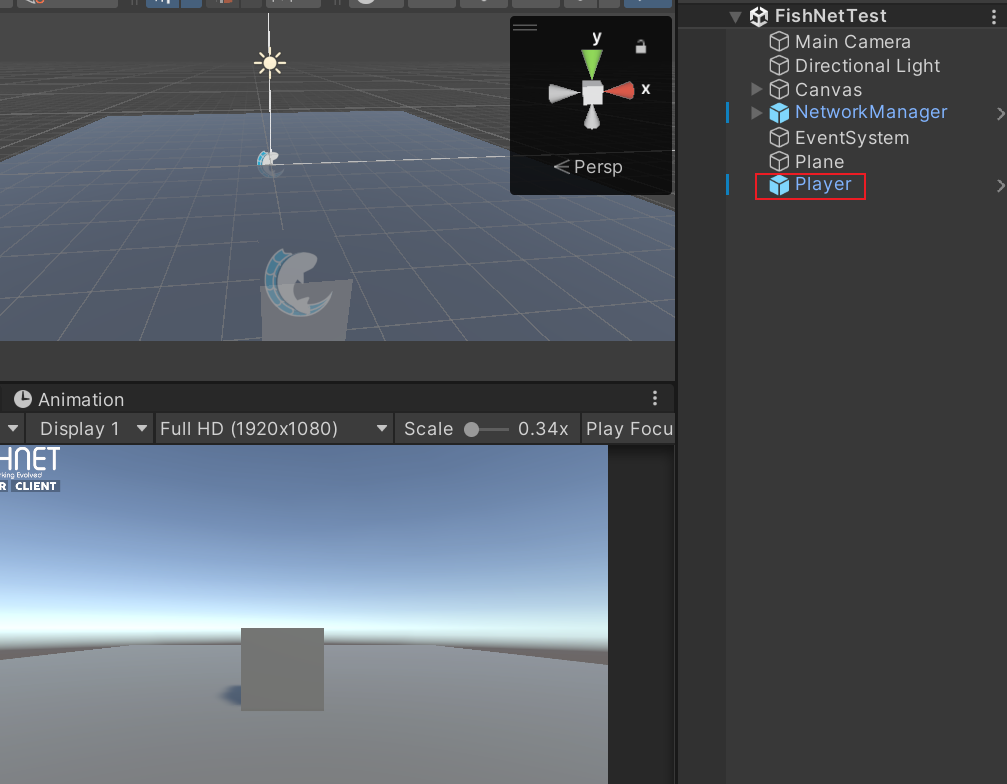Select Main Camera in the Hierarchy
The width and height of the screenshot is (1007, 784).
(x=852, y=42)
